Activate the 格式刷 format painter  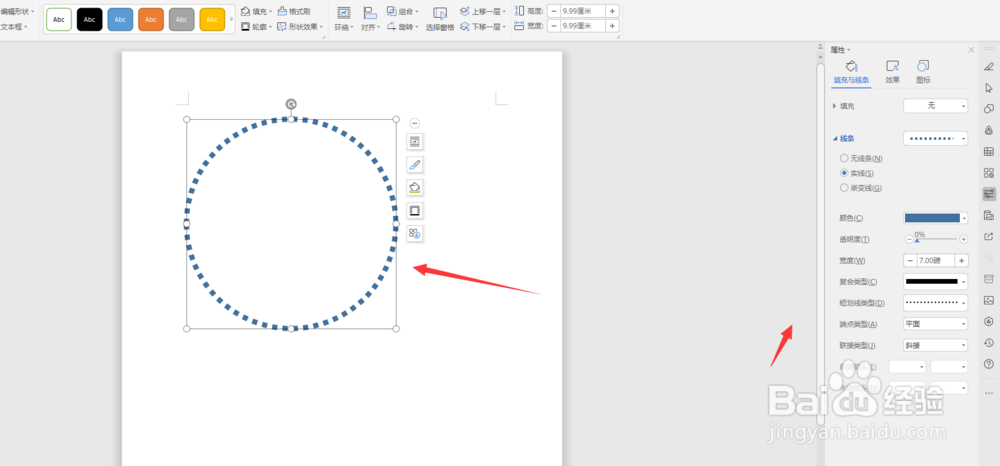294,11
